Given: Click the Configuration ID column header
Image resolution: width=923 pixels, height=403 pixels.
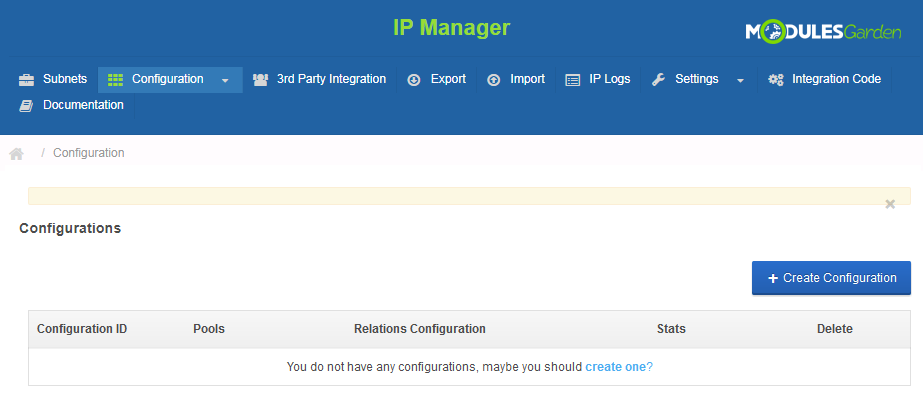Looking at the screenshot, I should coord(82,329).
